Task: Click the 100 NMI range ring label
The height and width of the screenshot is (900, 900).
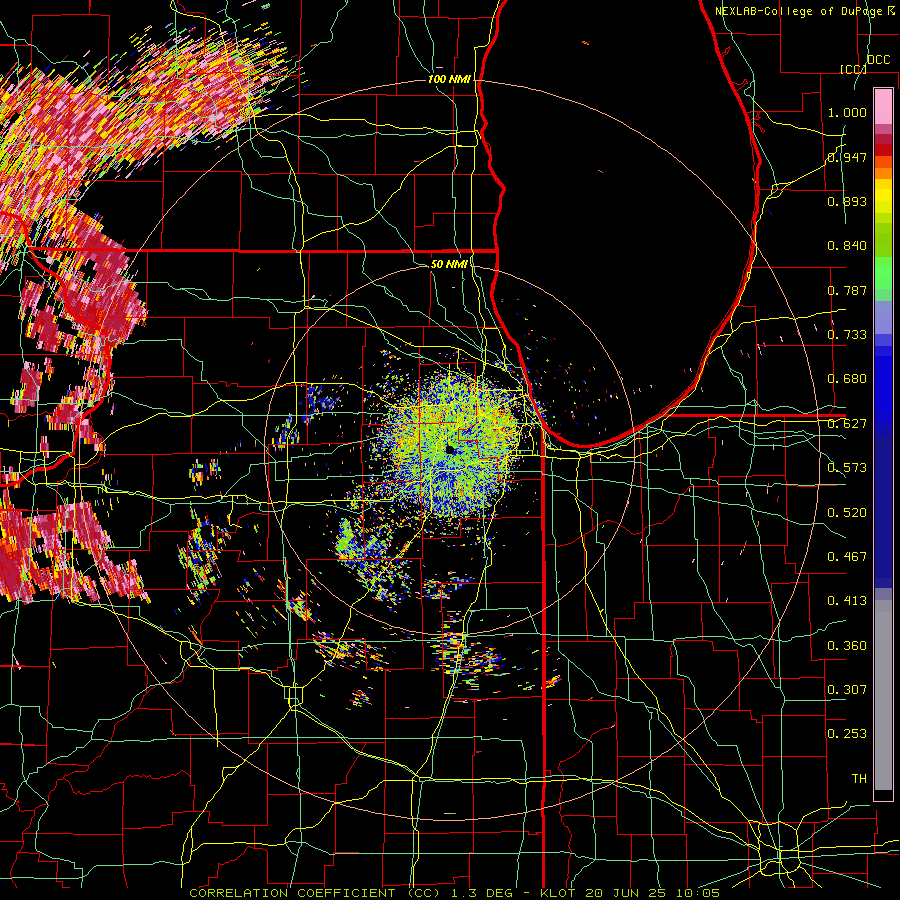Action: pos(449,79)
